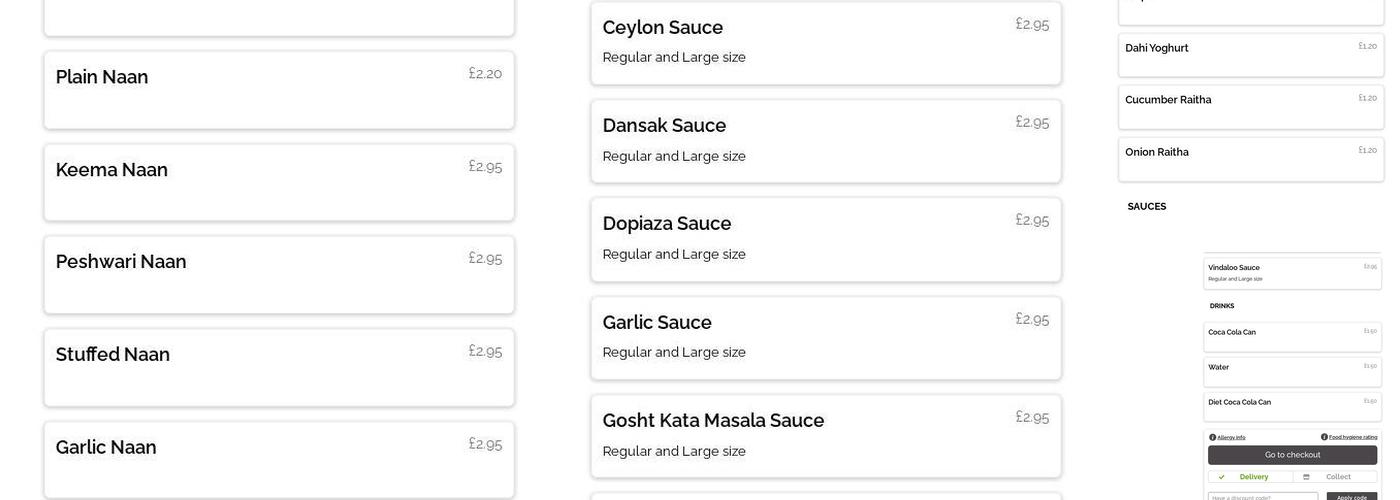Select the Keema Naan menu item
This screenshot has width=1400, height=500.
(x=279, y=182)
